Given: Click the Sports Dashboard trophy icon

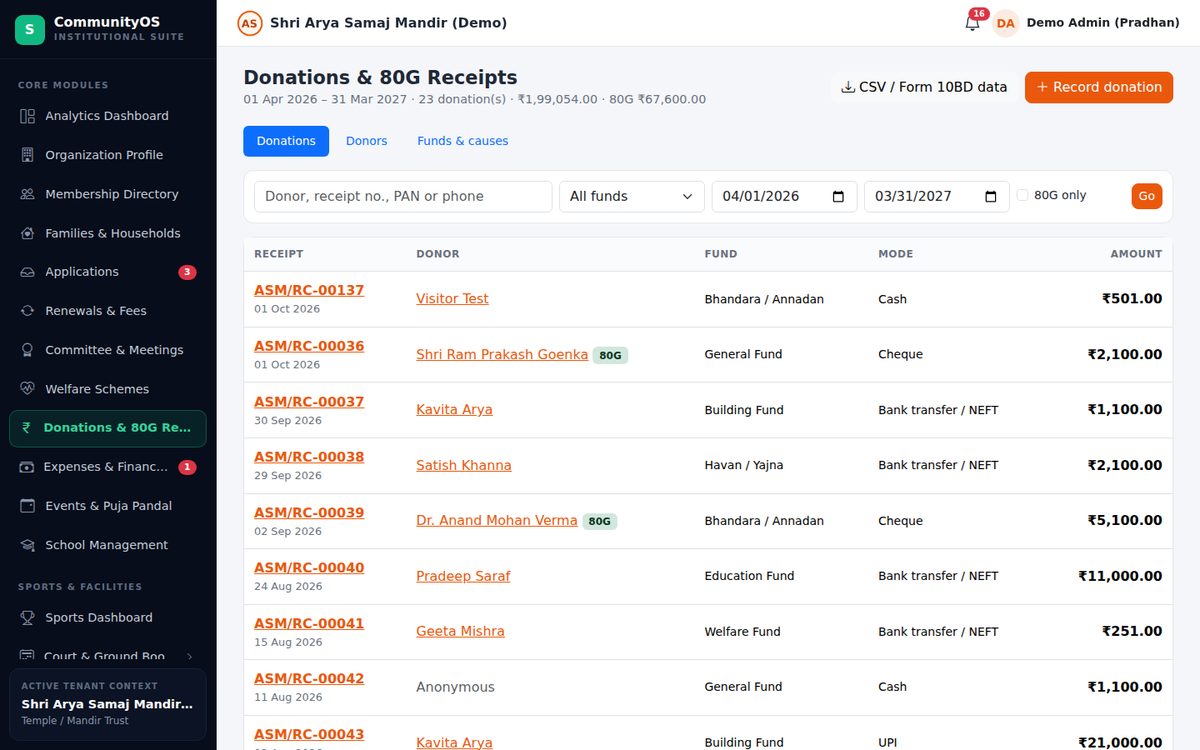Looking at the screenshot, I should coord(28,618).
